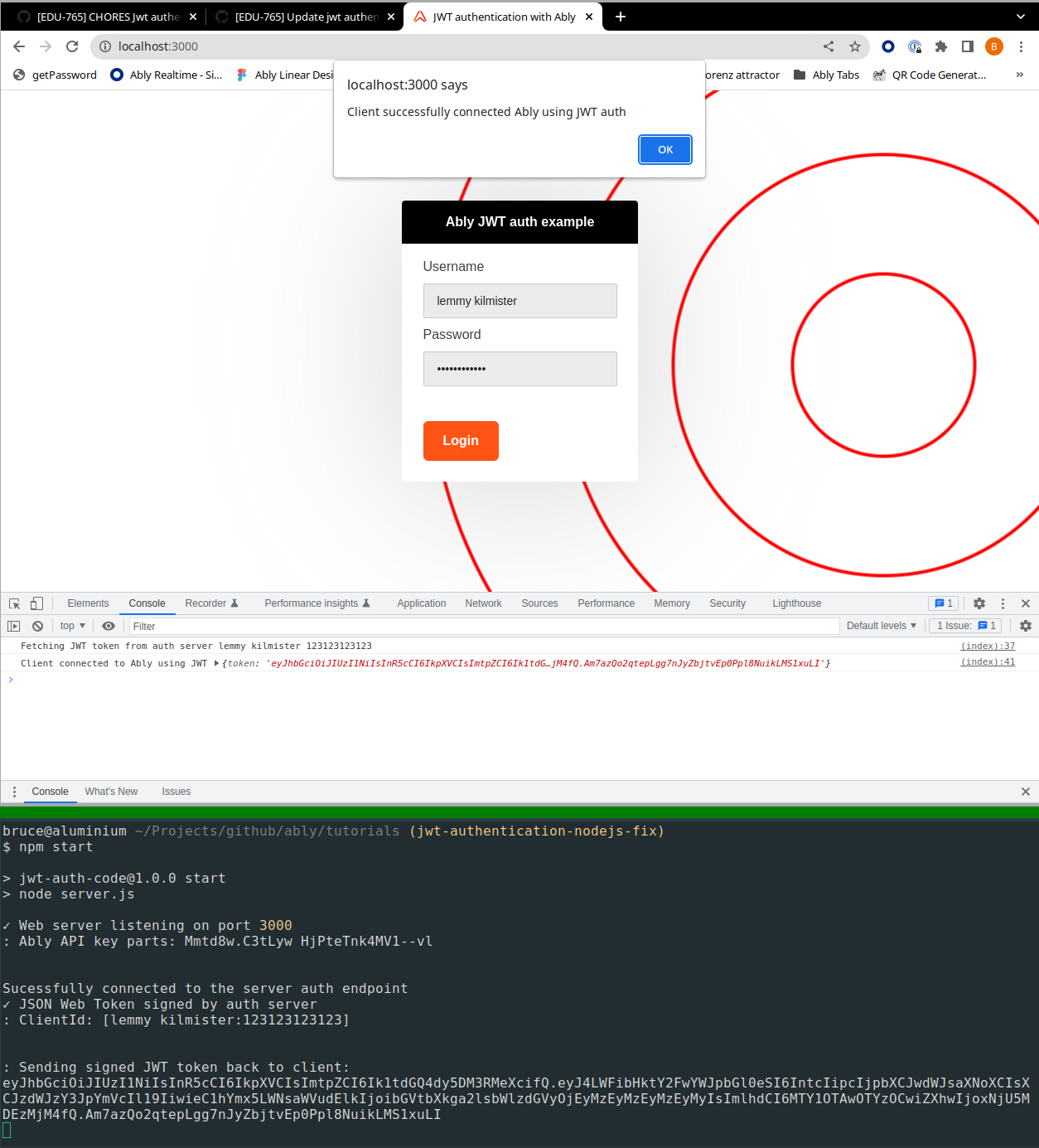
Task: Open DevTools three-dot customize menu
Action: click(x=1003, y=603)
